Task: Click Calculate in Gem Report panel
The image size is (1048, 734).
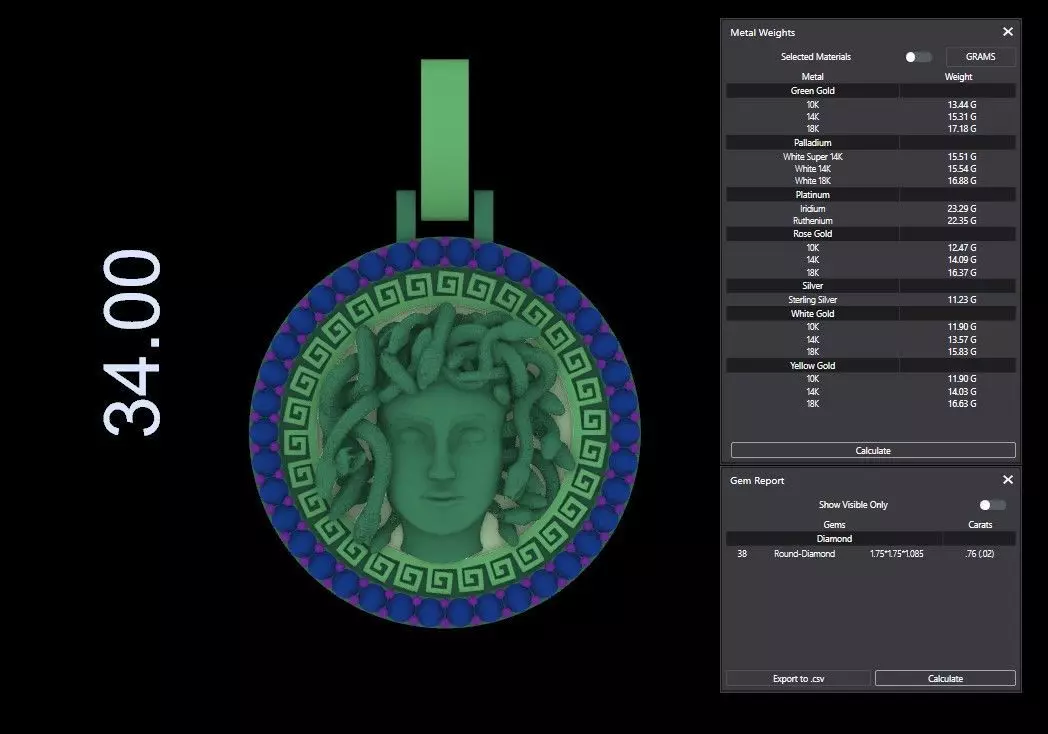Action: [x=945, y=679]
